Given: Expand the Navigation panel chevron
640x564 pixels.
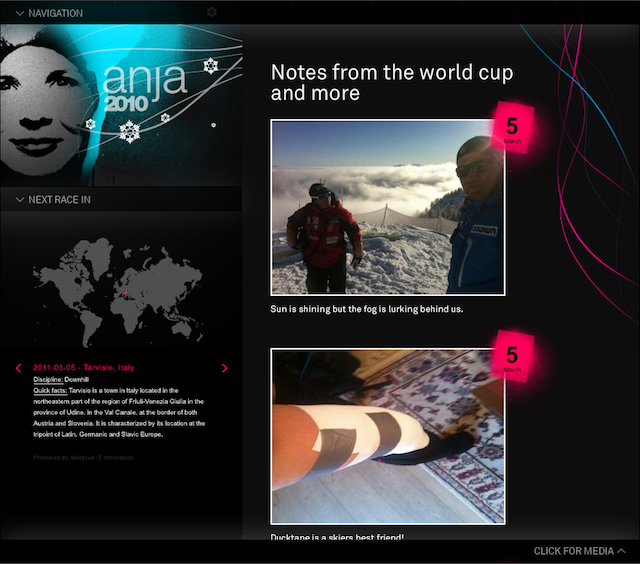Looking at the screenshot, I should pyautogui.click(x=19, y=13).
